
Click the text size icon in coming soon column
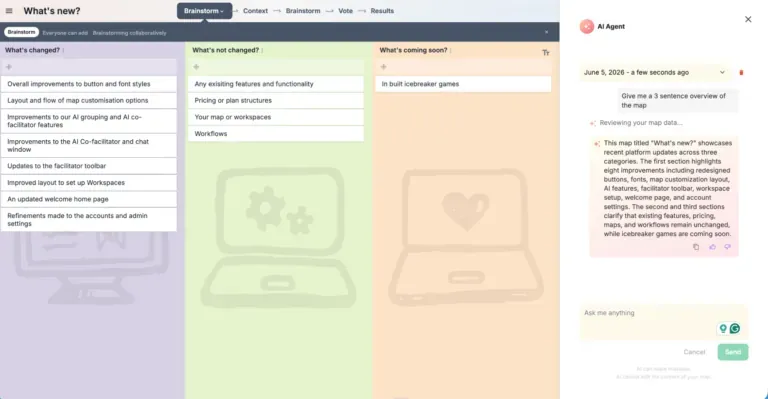[546, 52]
